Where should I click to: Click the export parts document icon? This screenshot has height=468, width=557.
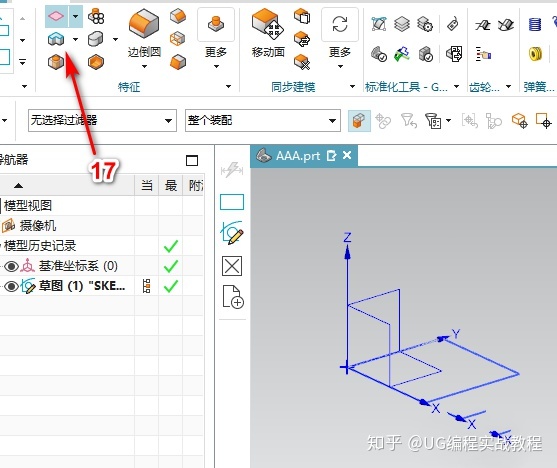click(454, 54)
